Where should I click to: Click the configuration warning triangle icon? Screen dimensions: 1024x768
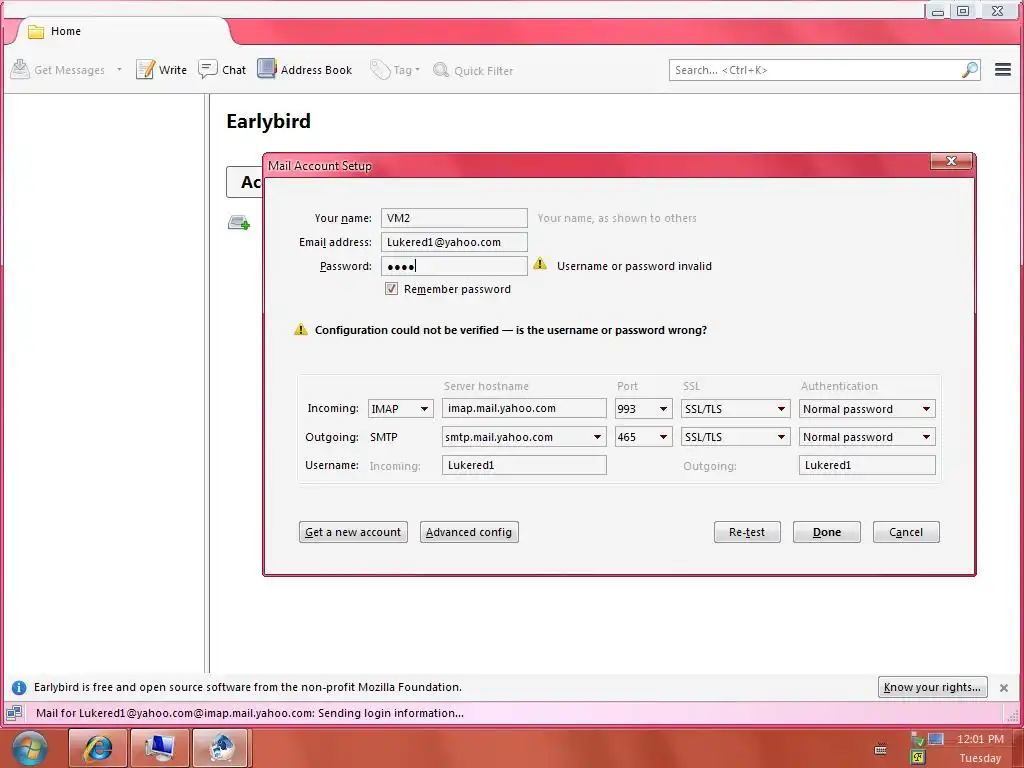300,329
